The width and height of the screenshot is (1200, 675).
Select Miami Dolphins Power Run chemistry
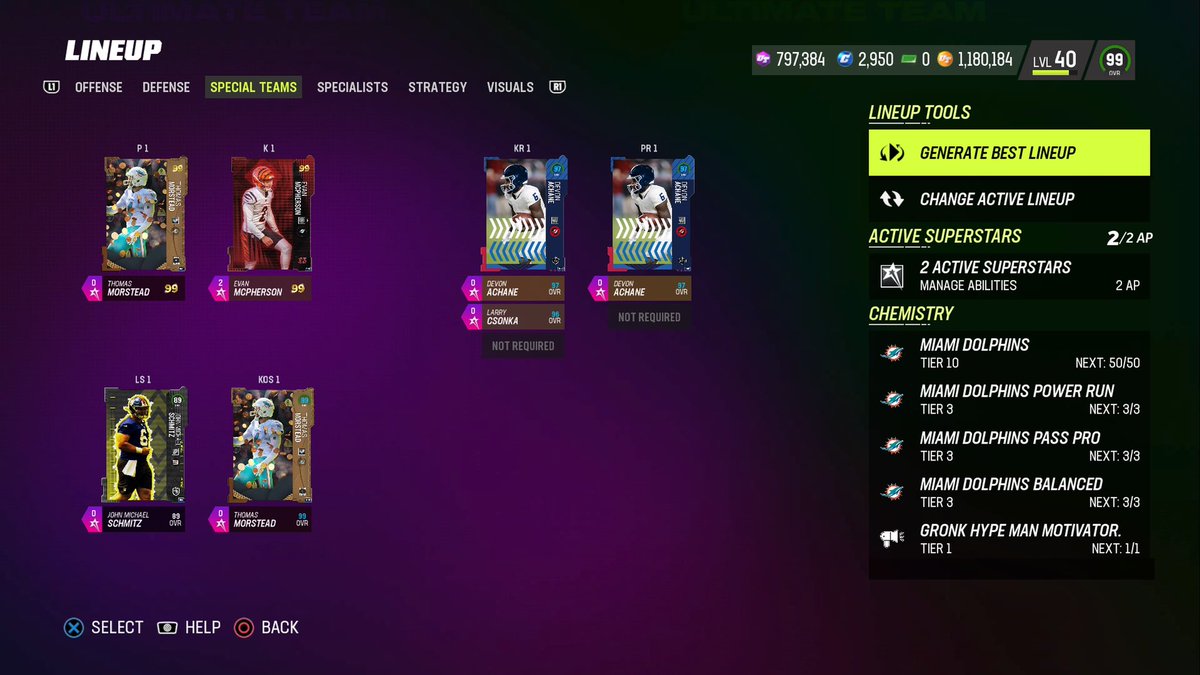click(1009, 400)
